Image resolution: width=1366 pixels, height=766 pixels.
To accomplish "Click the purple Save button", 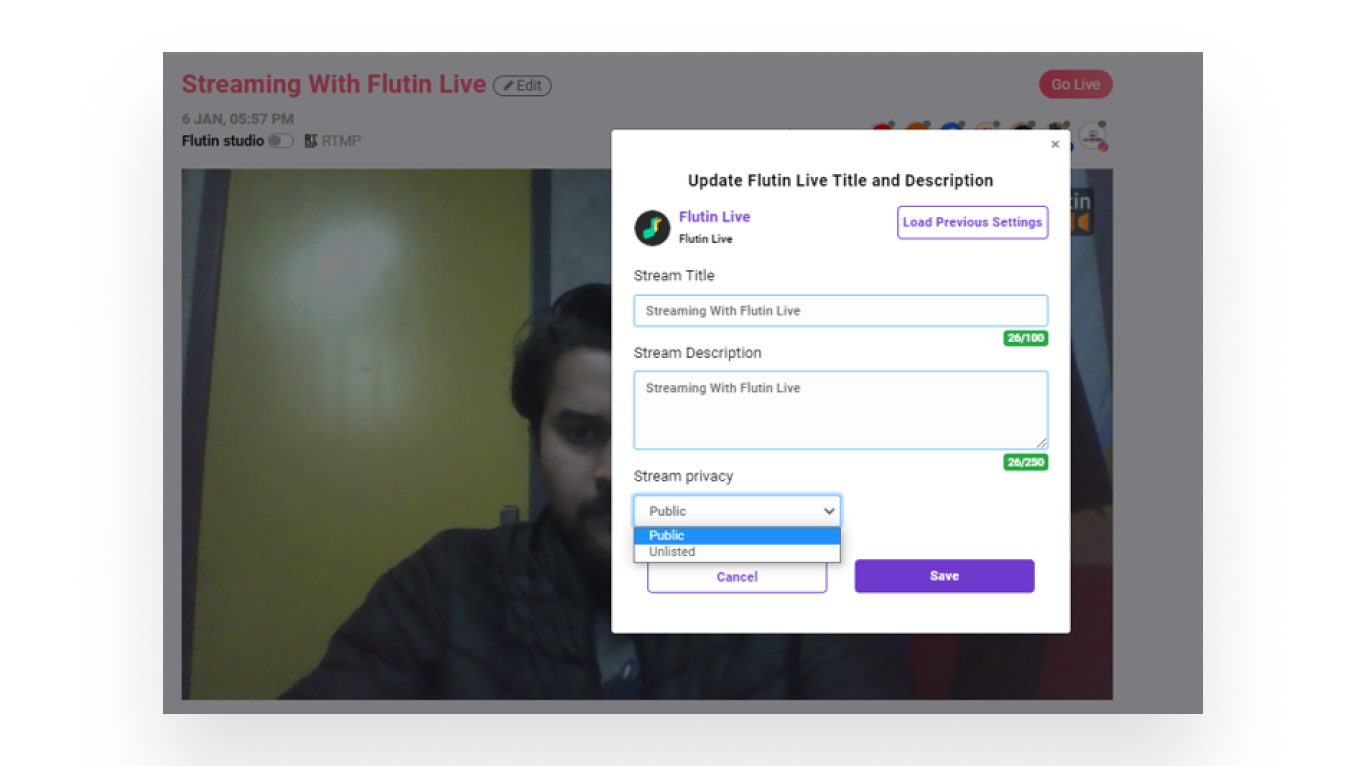I will tap(944, 576).
